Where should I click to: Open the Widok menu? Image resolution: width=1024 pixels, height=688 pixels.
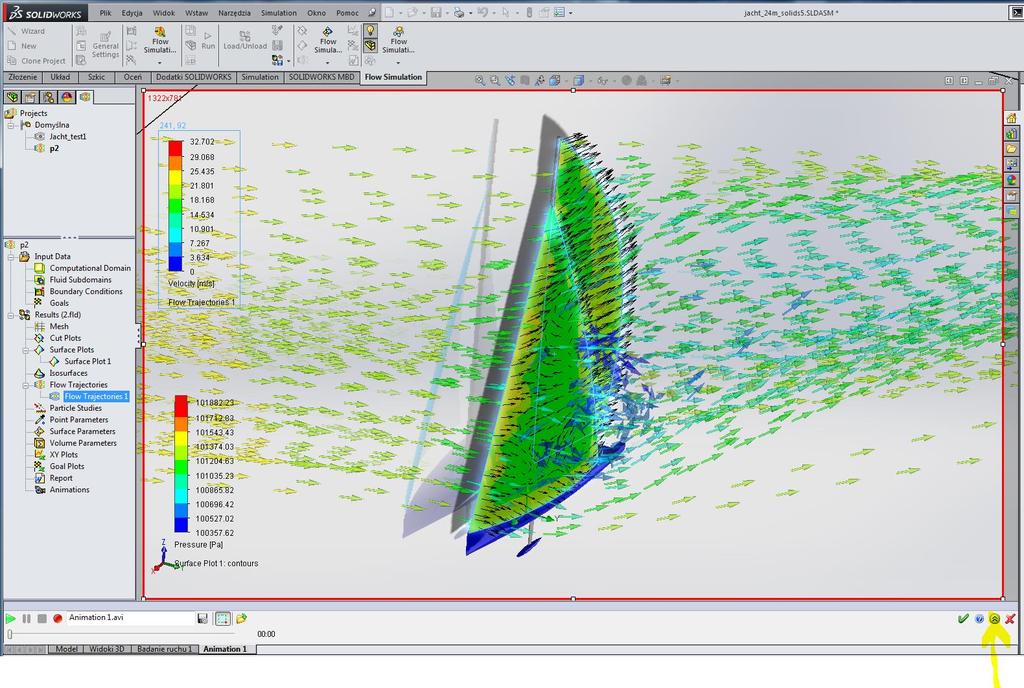point(164,13)
